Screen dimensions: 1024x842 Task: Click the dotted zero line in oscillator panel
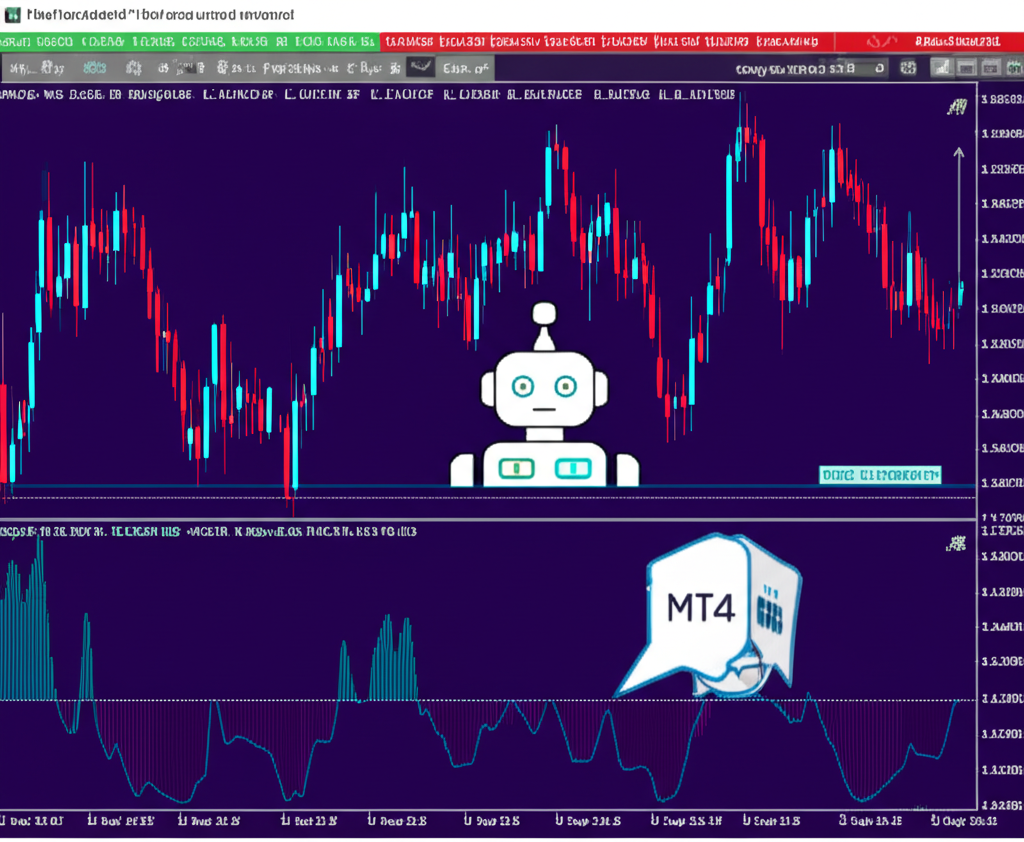point(500,699)
